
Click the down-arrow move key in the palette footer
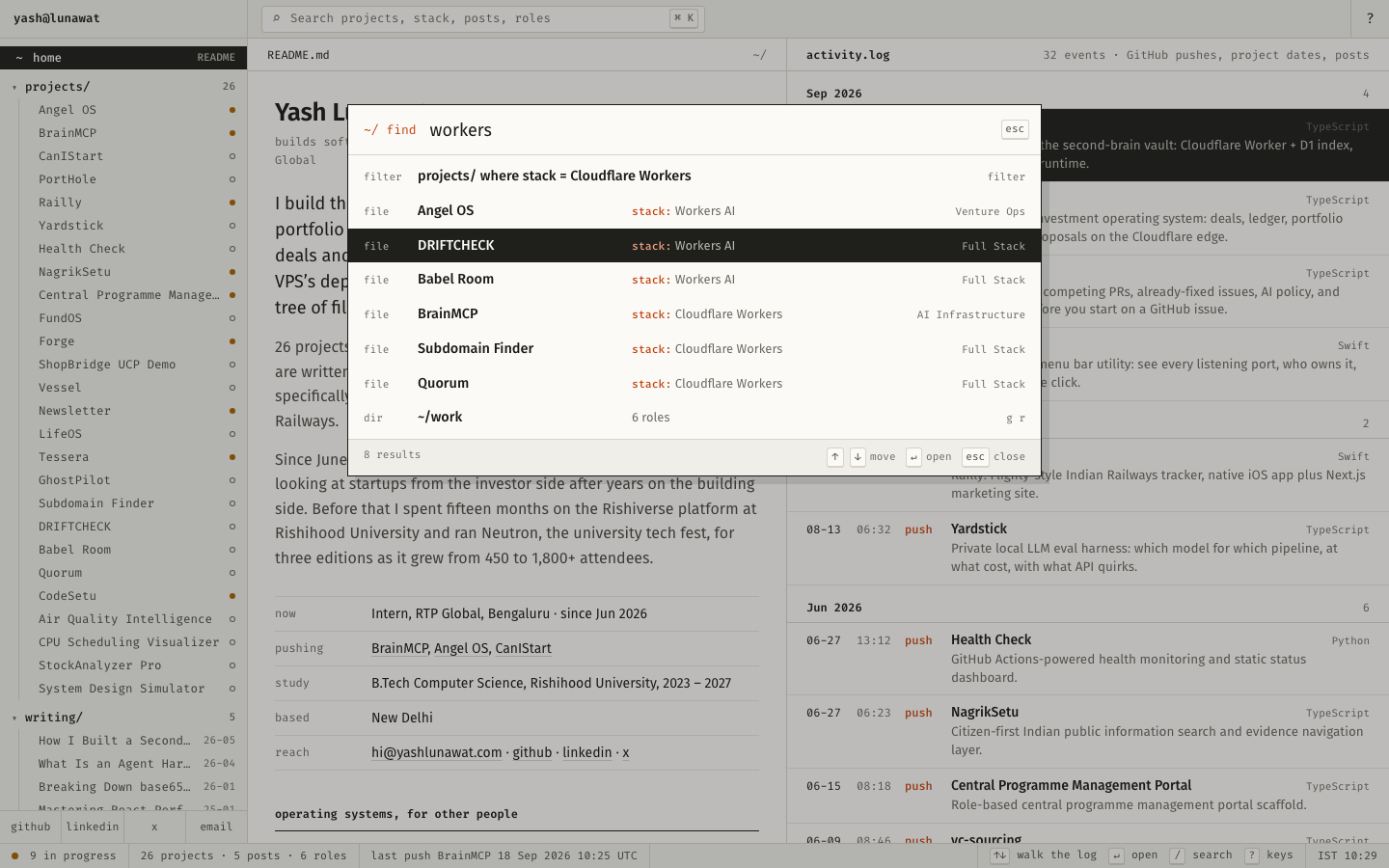858,457
